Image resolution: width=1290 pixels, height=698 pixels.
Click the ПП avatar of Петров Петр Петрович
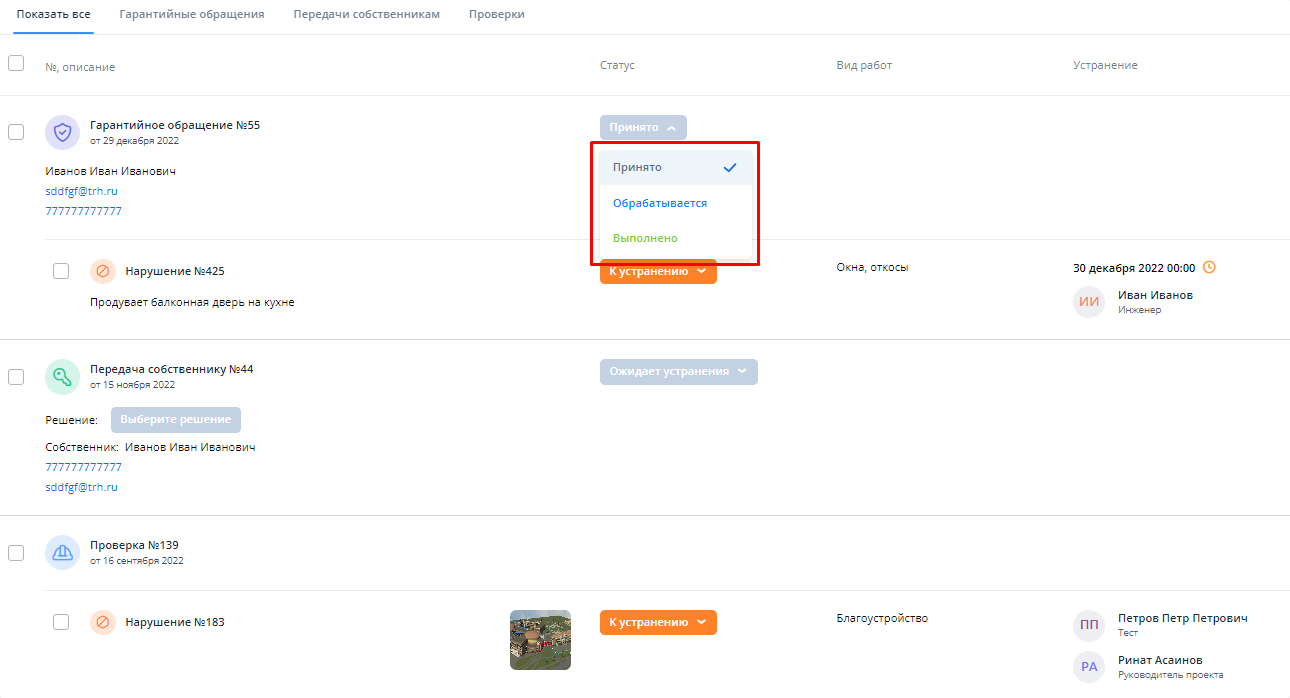coord(1089,625)
